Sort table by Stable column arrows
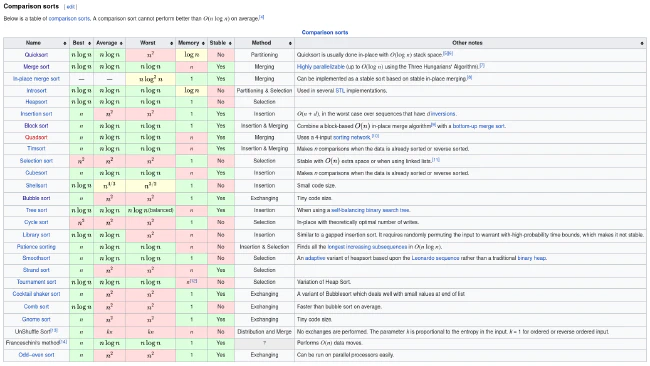Screen dimensions: 650x366 click(230, 43)
